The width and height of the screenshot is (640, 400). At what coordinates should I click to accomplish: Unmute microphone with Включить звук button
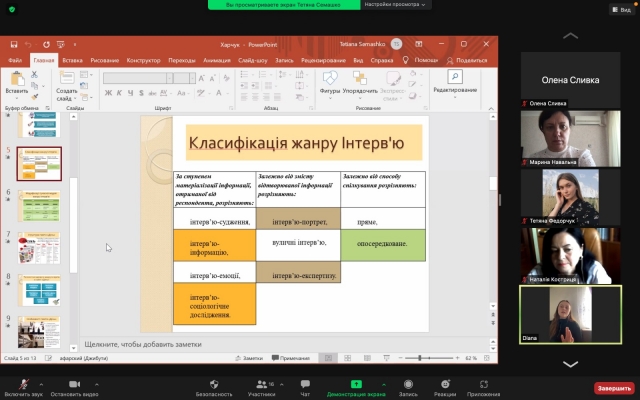[22, 384]
